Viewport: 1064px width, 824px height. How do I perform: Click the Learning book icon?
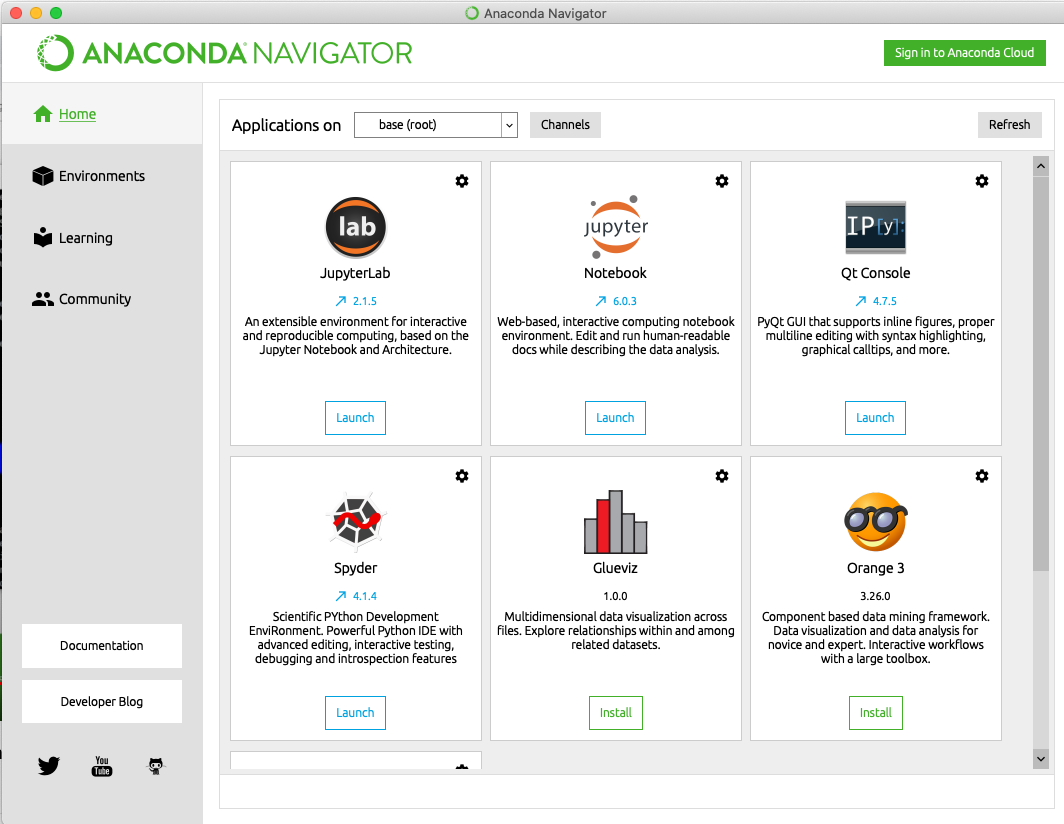(x=43, y=238)
